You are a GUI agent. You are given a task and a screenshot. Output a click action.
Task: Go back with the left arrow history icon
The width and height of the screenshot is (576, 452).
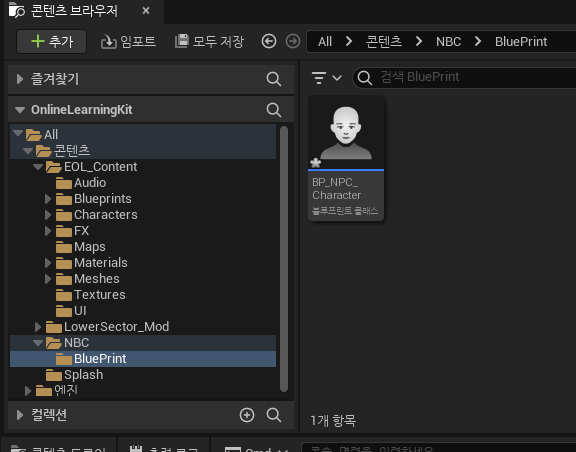point(269,41)
